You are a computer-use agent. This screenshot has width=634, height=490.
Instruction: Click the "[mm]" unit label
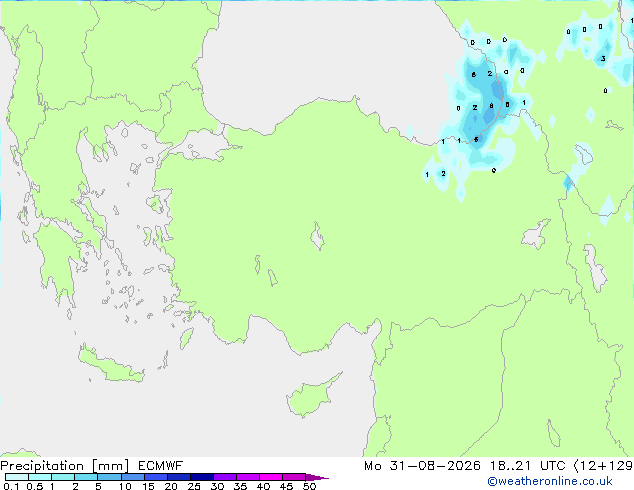[x=110, y=466]
